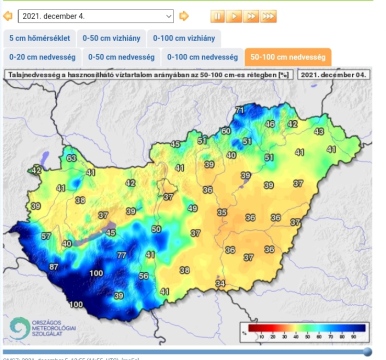Click the Országos Meteorológiai Szolgálat logo
Screen dimensions: 386x360
pos(42,328)
